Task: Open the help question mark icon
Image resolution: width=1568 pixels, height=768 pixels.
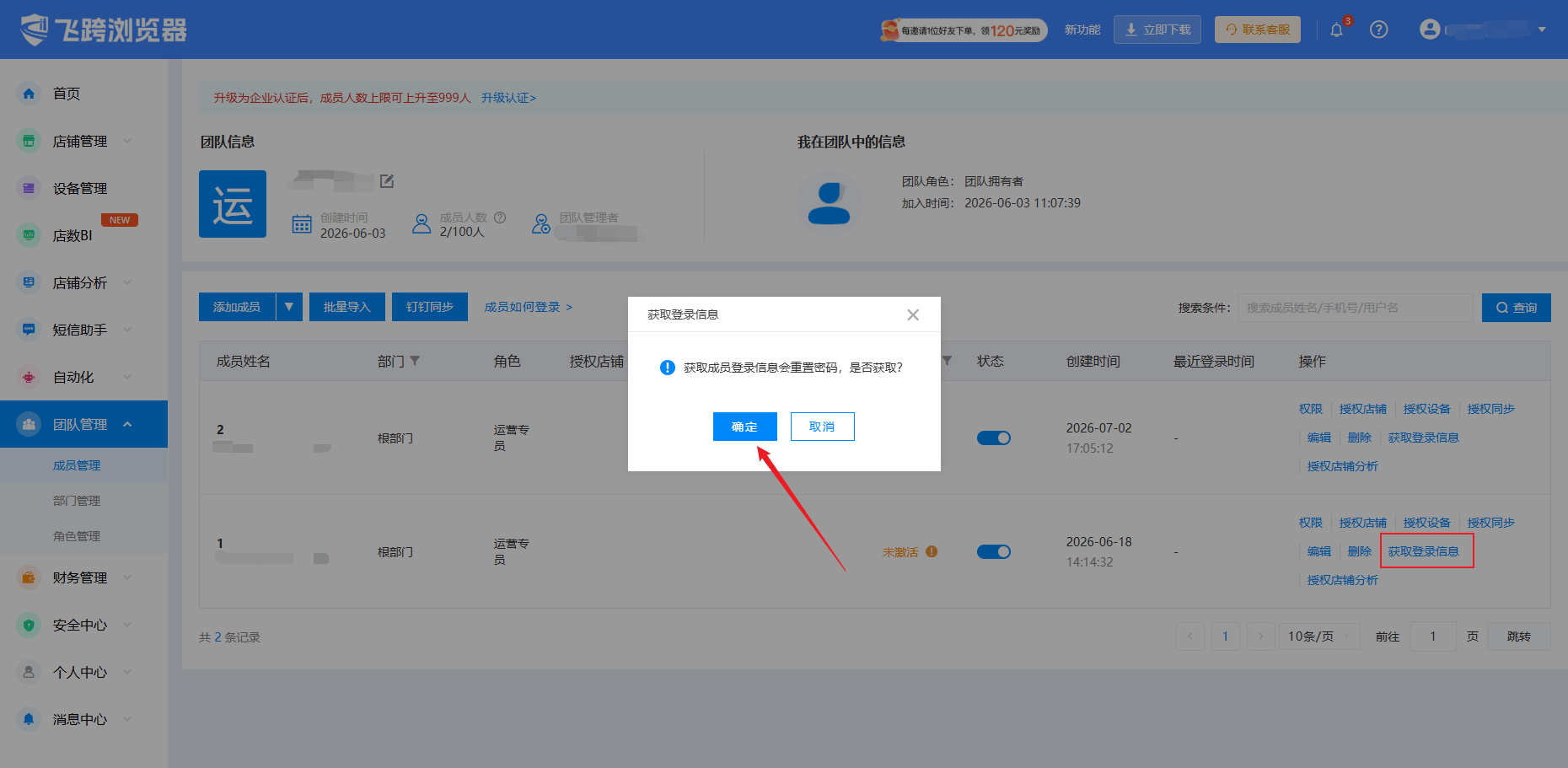Action: click(1379, 30)
